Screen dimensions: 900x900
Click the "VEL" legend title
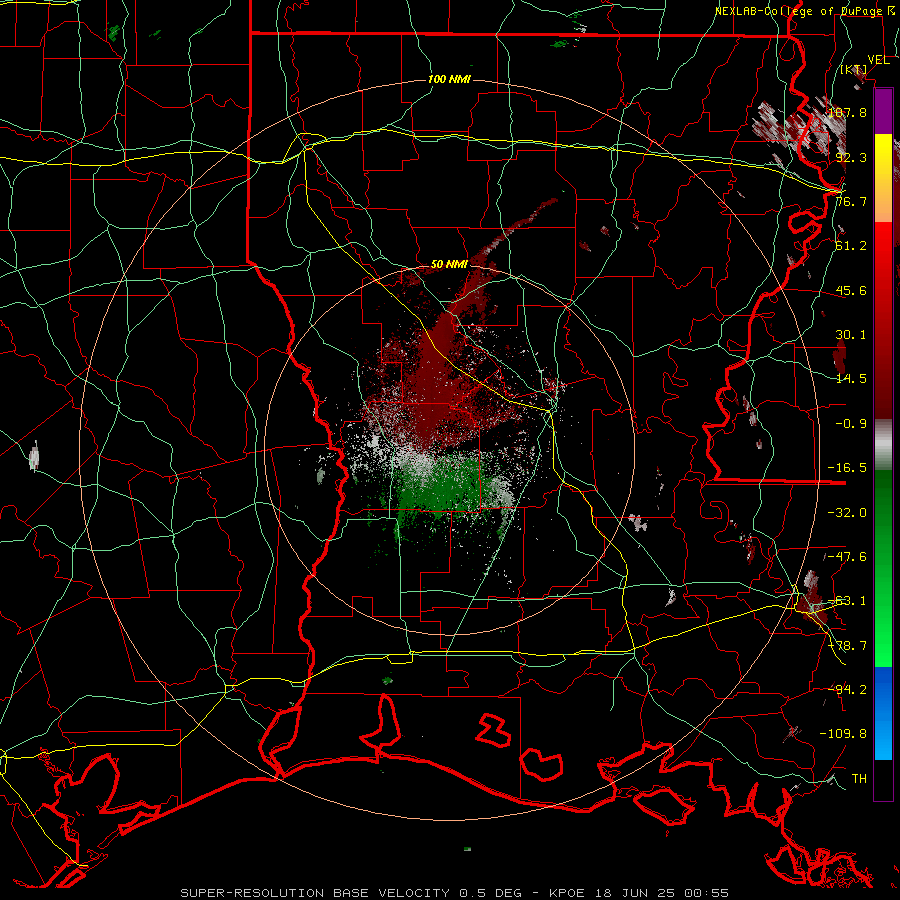pyautogui.click(x=878, y=60)
